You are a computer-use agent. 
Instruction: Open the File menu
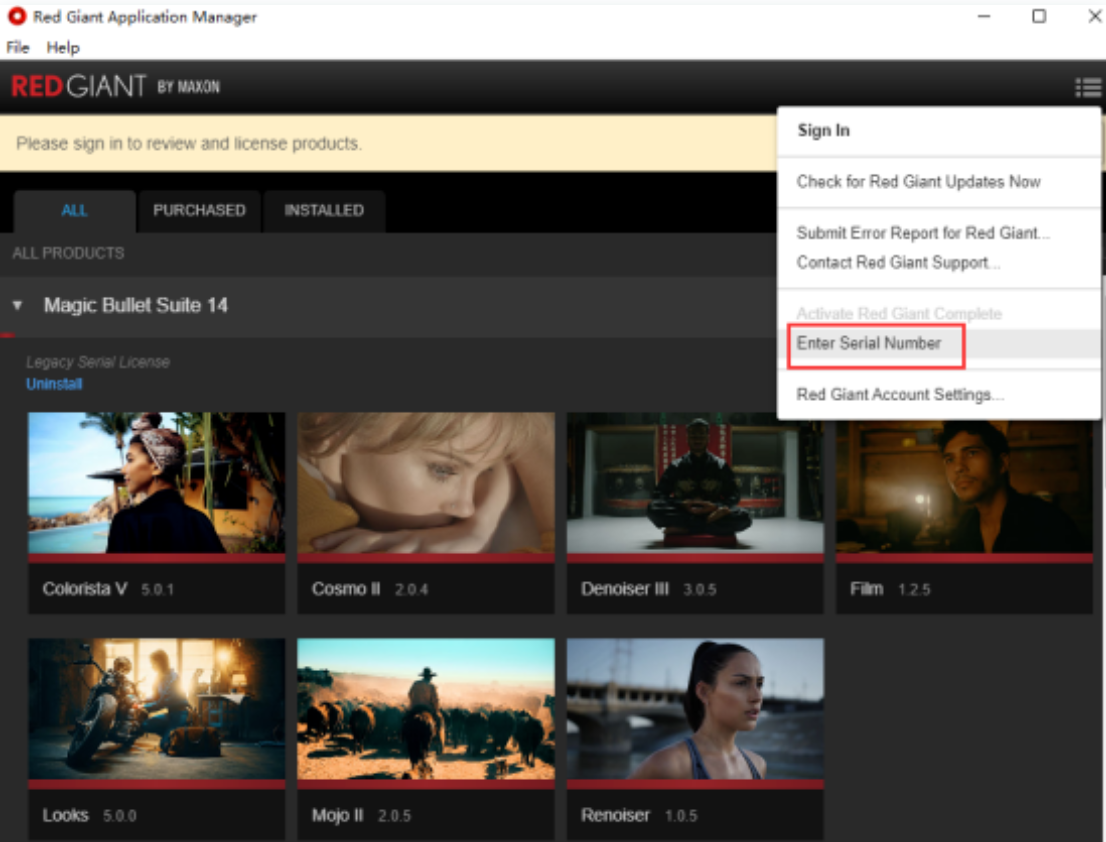(18, 47)
